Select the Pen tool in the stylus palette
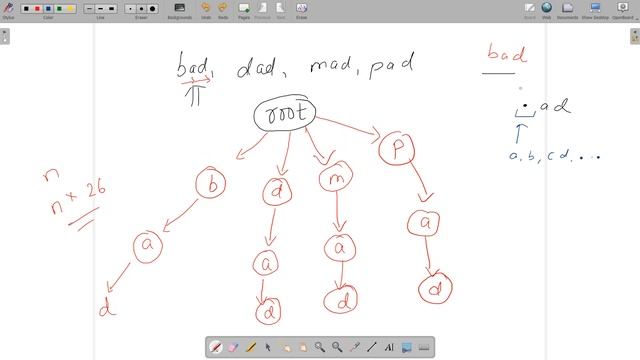640x360 pixels. tap(216, 347)
